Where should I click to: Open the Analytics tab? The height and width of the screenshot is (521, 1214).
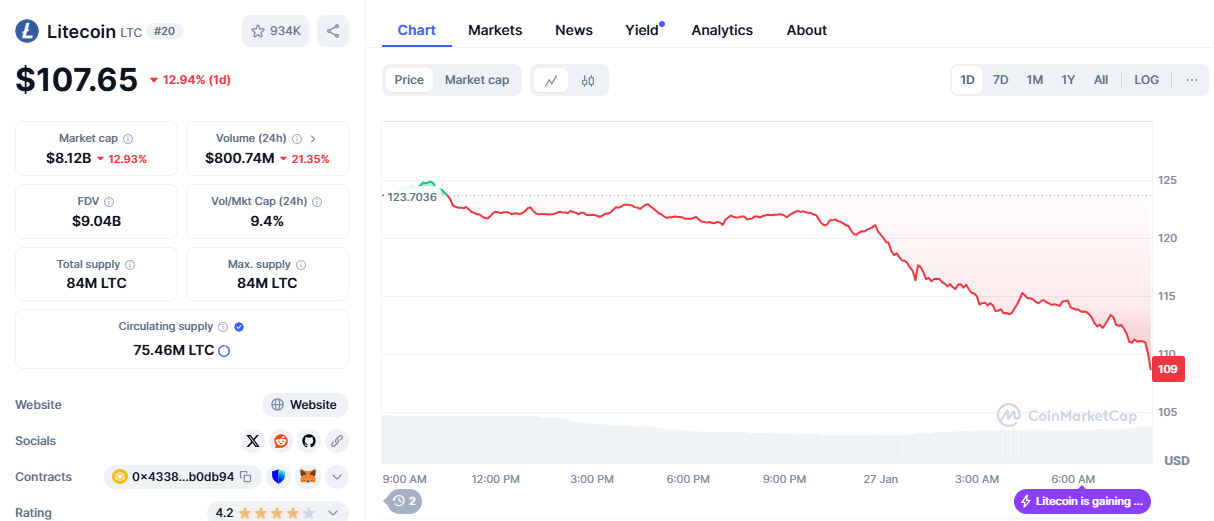coord(722,30)
